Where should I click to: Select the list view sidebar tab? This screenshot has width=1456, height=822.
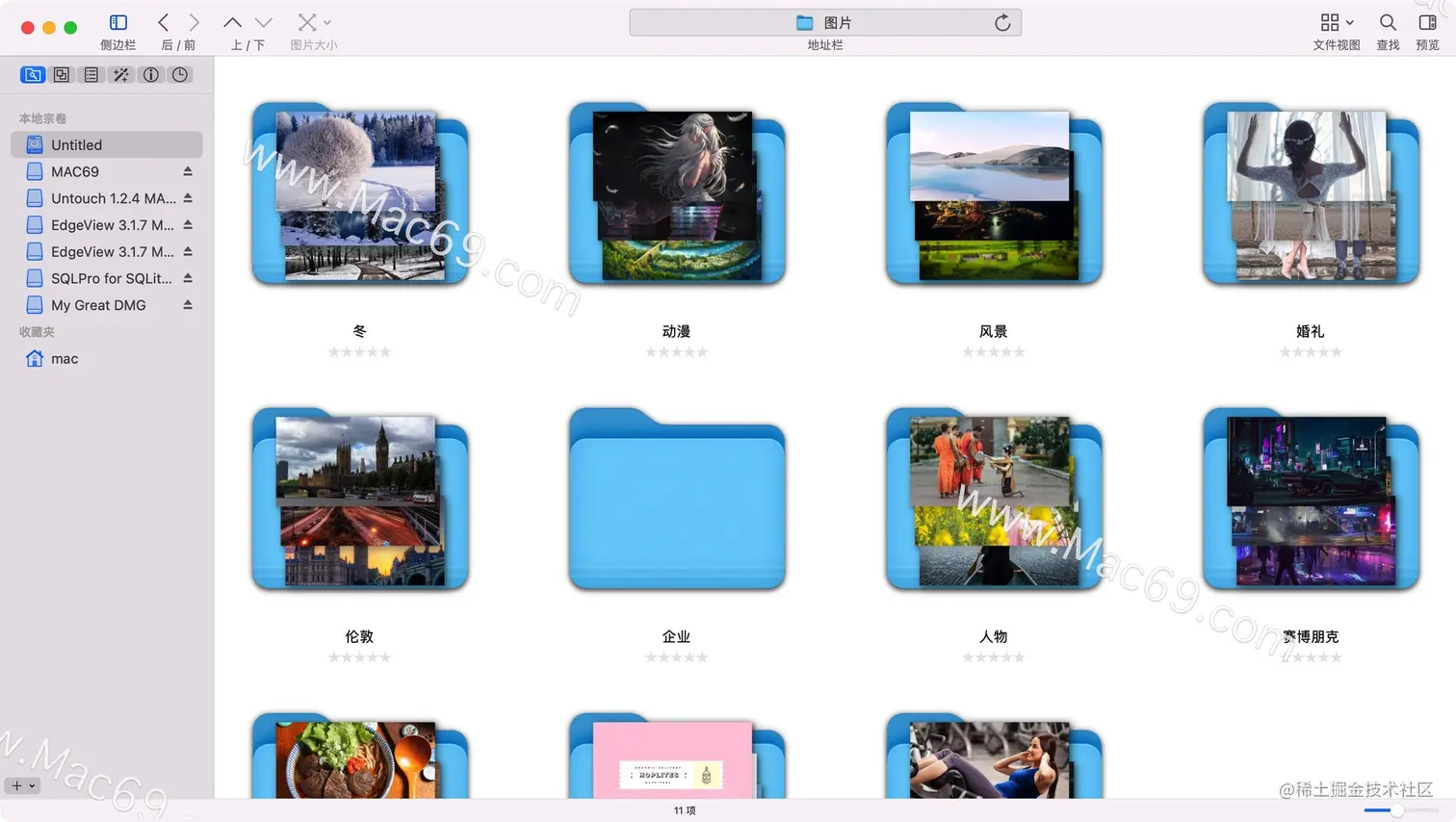[91, 74]
